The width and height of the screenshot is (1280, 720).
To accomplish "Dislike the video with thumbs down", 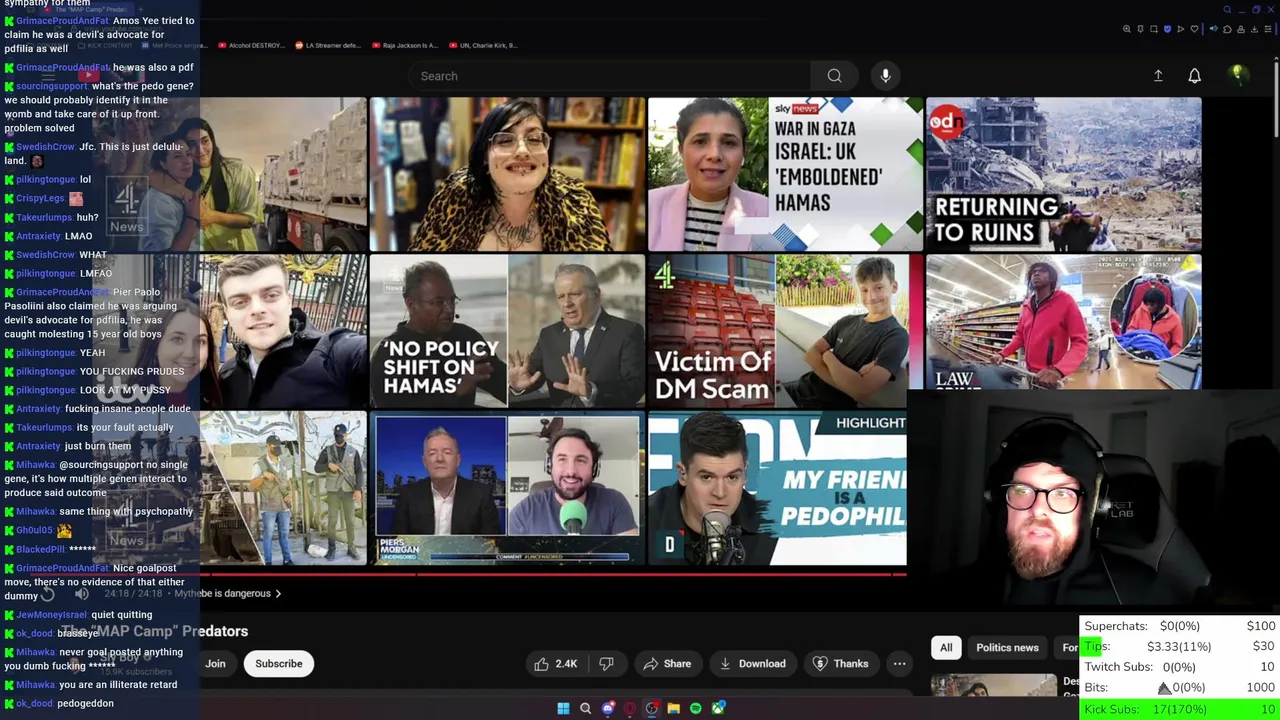I will pos(606,664).
